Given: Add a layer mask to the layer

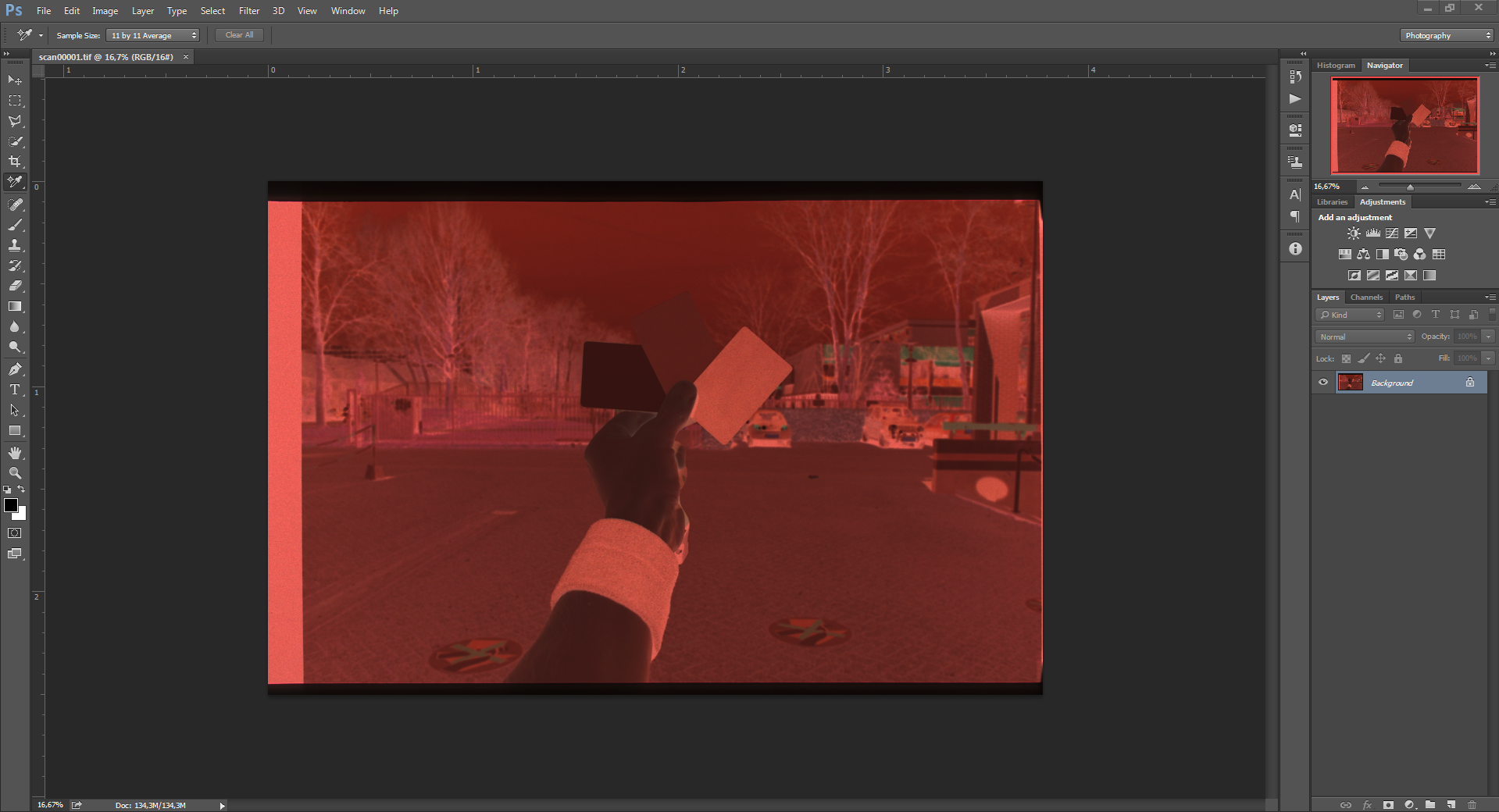Looking at the screenshot, I should (1387, 805).
